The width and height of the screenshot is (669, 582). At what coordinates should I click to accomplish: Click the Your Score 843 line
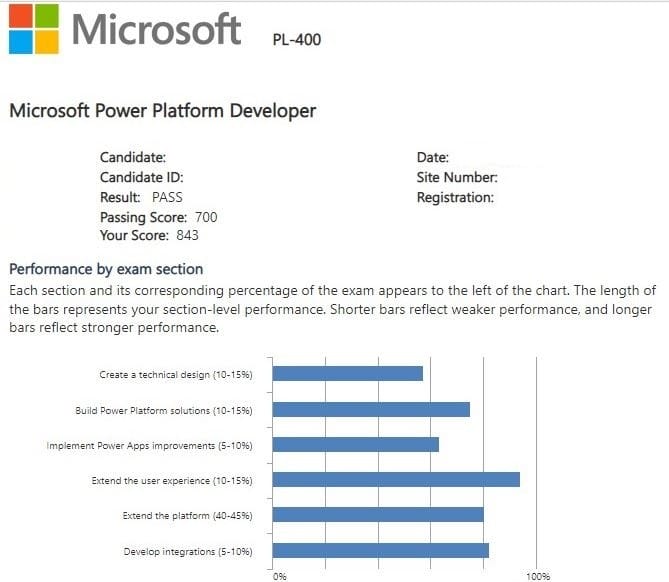pyautogui.click(x=149, y=236)
